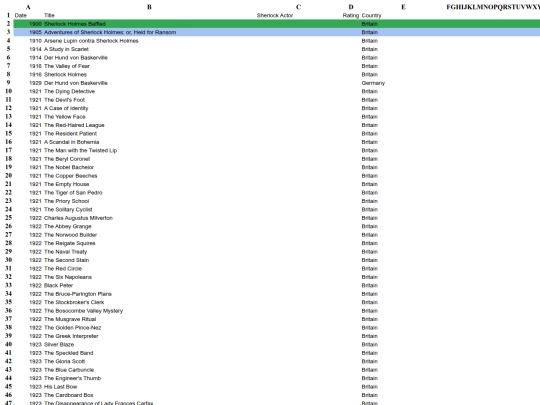Click 'The Abbey Grange' cell
Image resolution: width=540 pixels, height=405 pixels.
point(68,226)
